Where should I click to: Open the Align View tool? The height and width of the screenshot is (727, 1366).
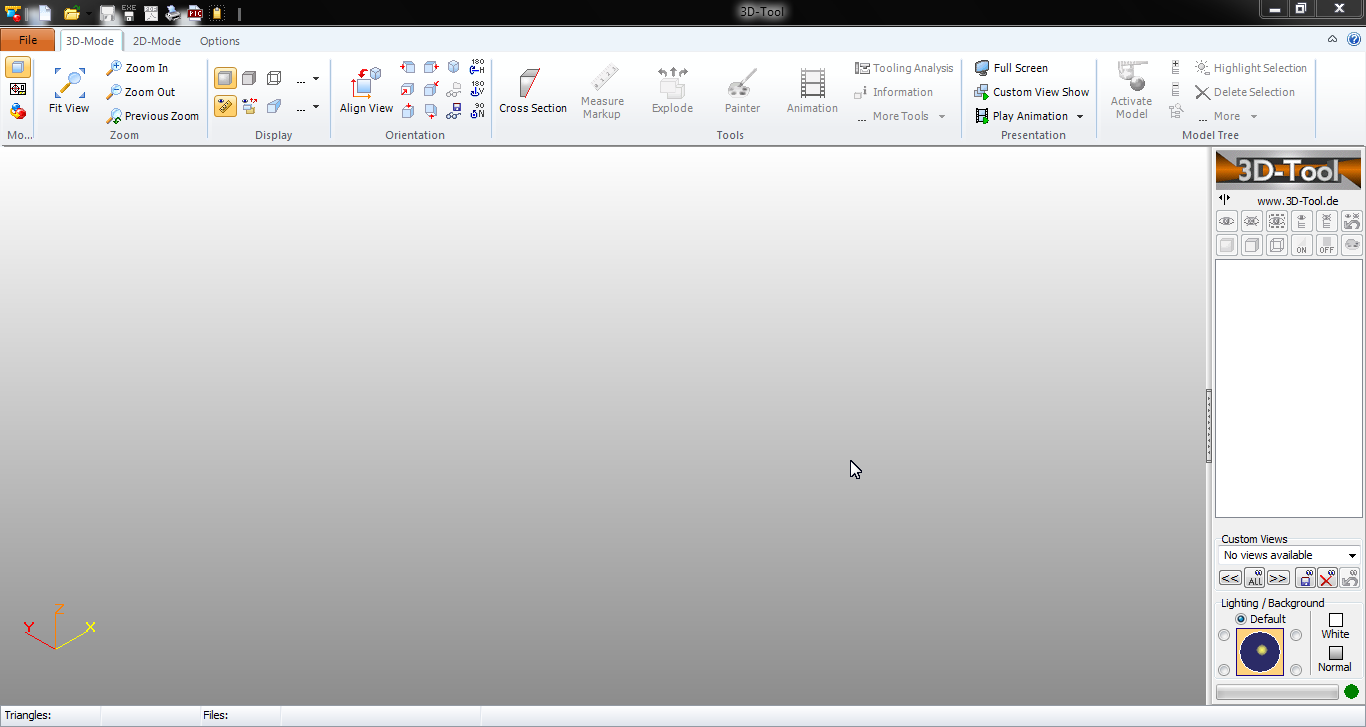[366, 92]
